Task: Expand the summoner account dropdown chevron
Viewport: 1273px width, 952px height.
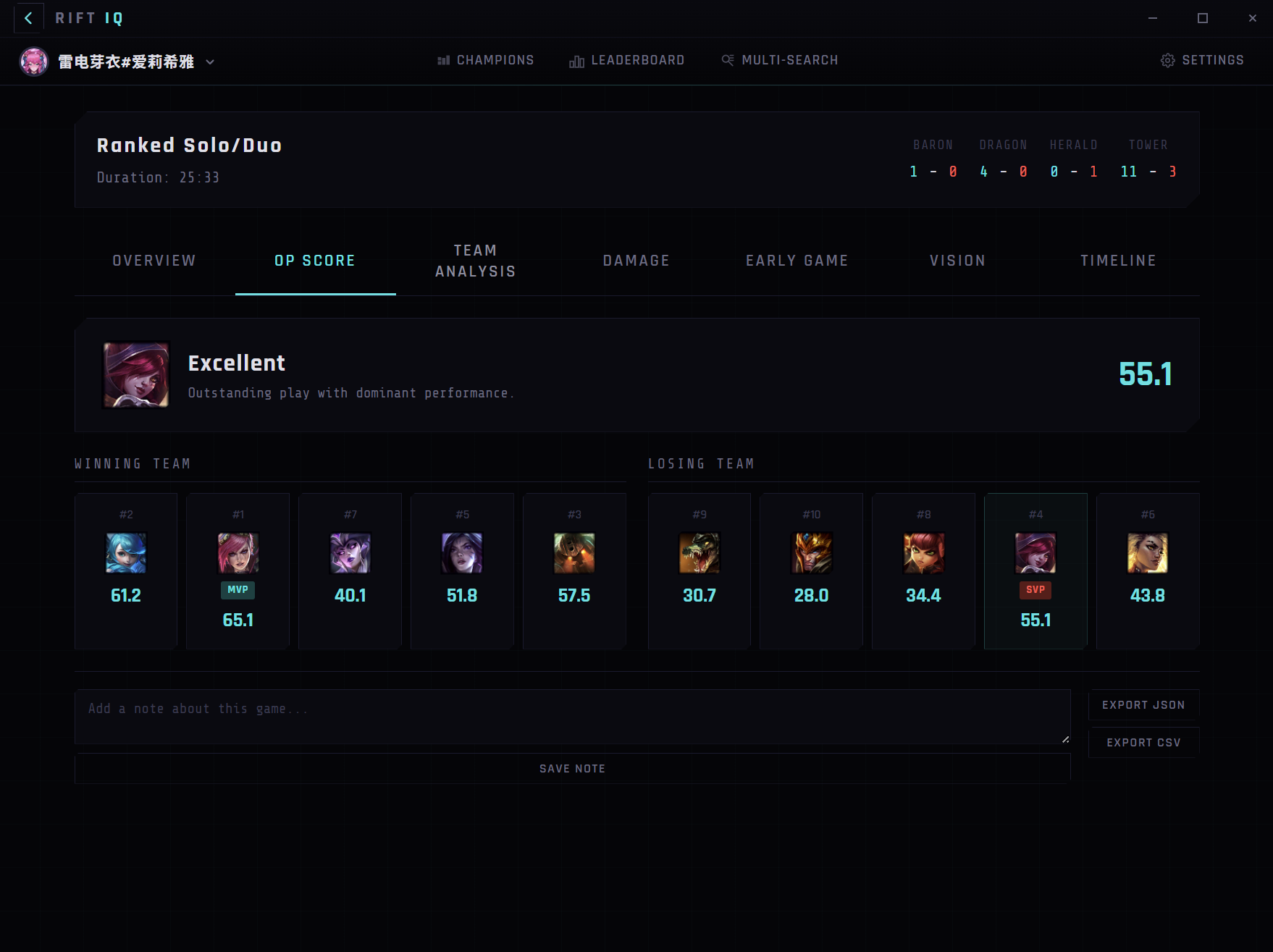Action: [x=210, y=62]
